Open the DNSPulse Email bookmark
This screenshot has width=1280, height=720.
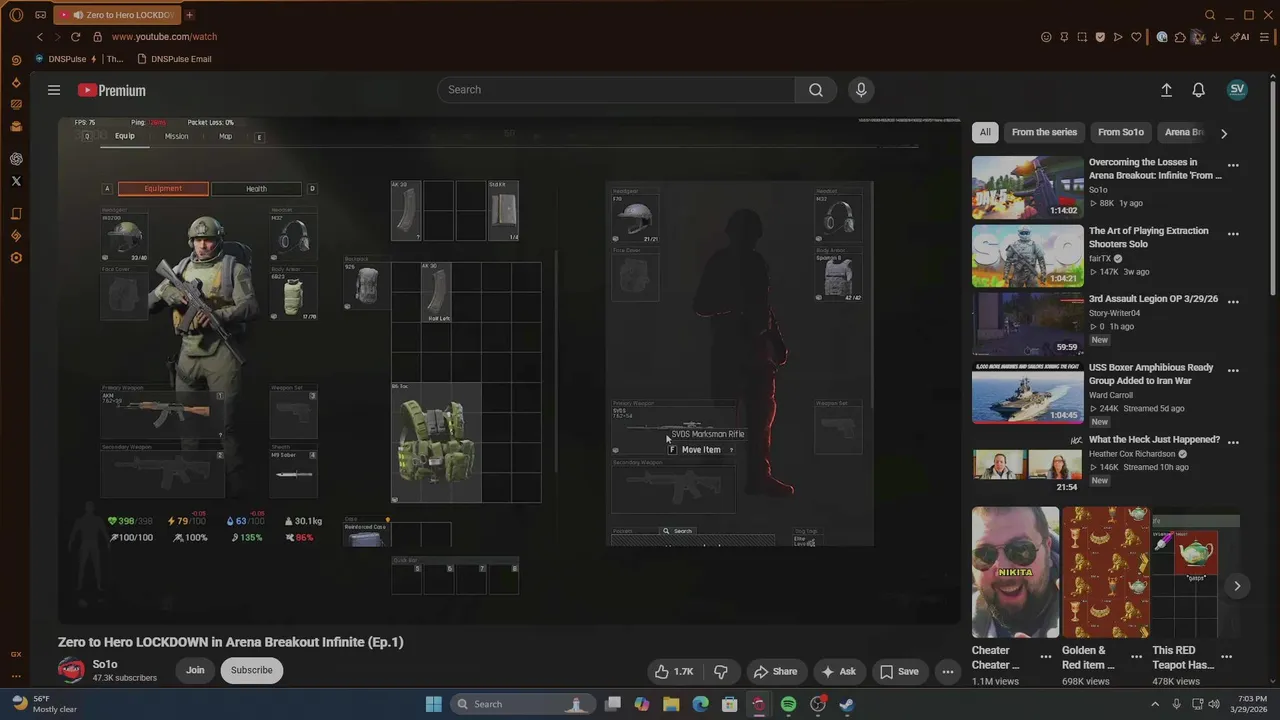point(174,59)
